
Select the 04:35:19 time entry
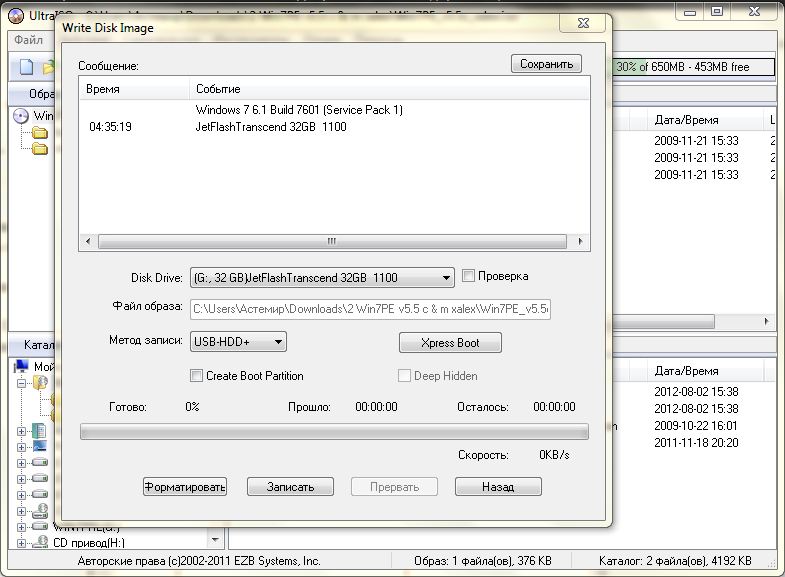coord(110,127)
